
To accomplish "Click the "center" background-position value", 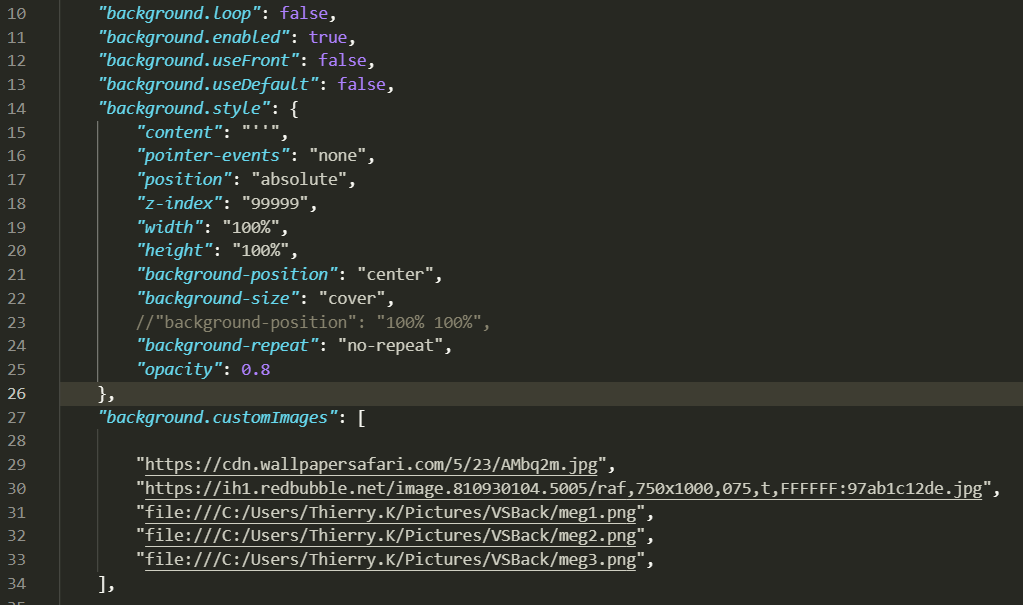I will pos(395,275).
